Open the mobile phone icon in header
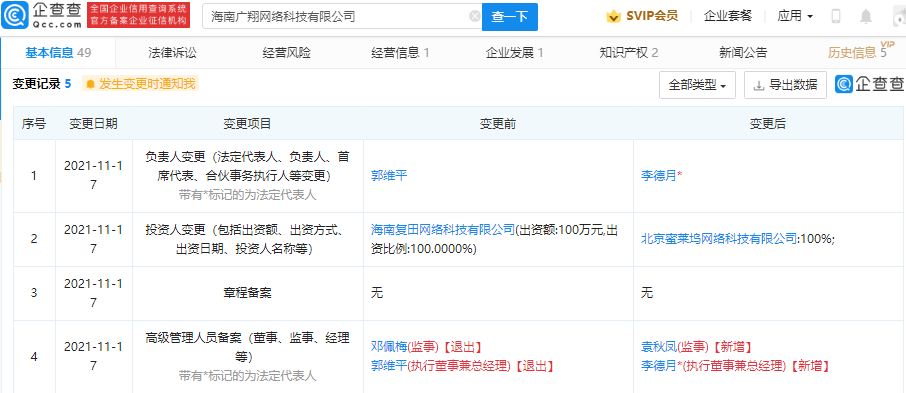The image size is (906, 393). pyautogui.click(x=836, y=16)
